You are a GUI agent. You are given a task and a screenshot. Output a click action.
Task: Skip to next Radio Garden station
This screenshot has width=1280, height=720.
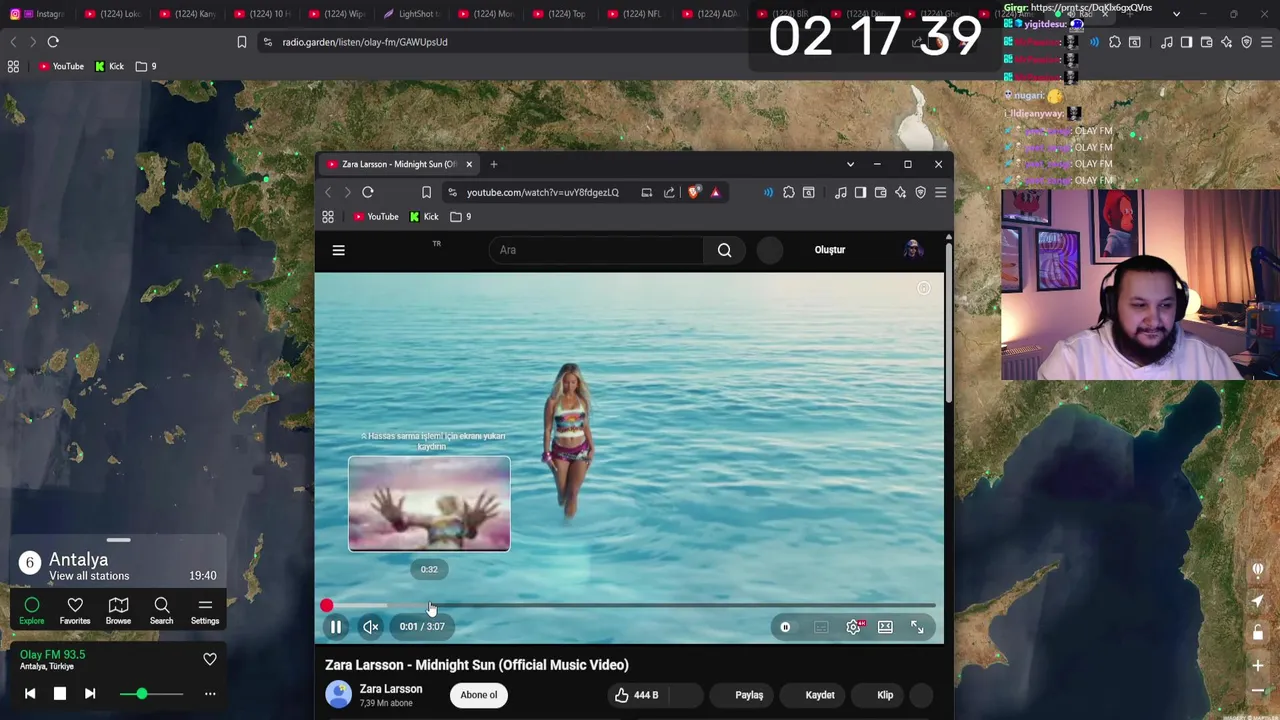90,693
